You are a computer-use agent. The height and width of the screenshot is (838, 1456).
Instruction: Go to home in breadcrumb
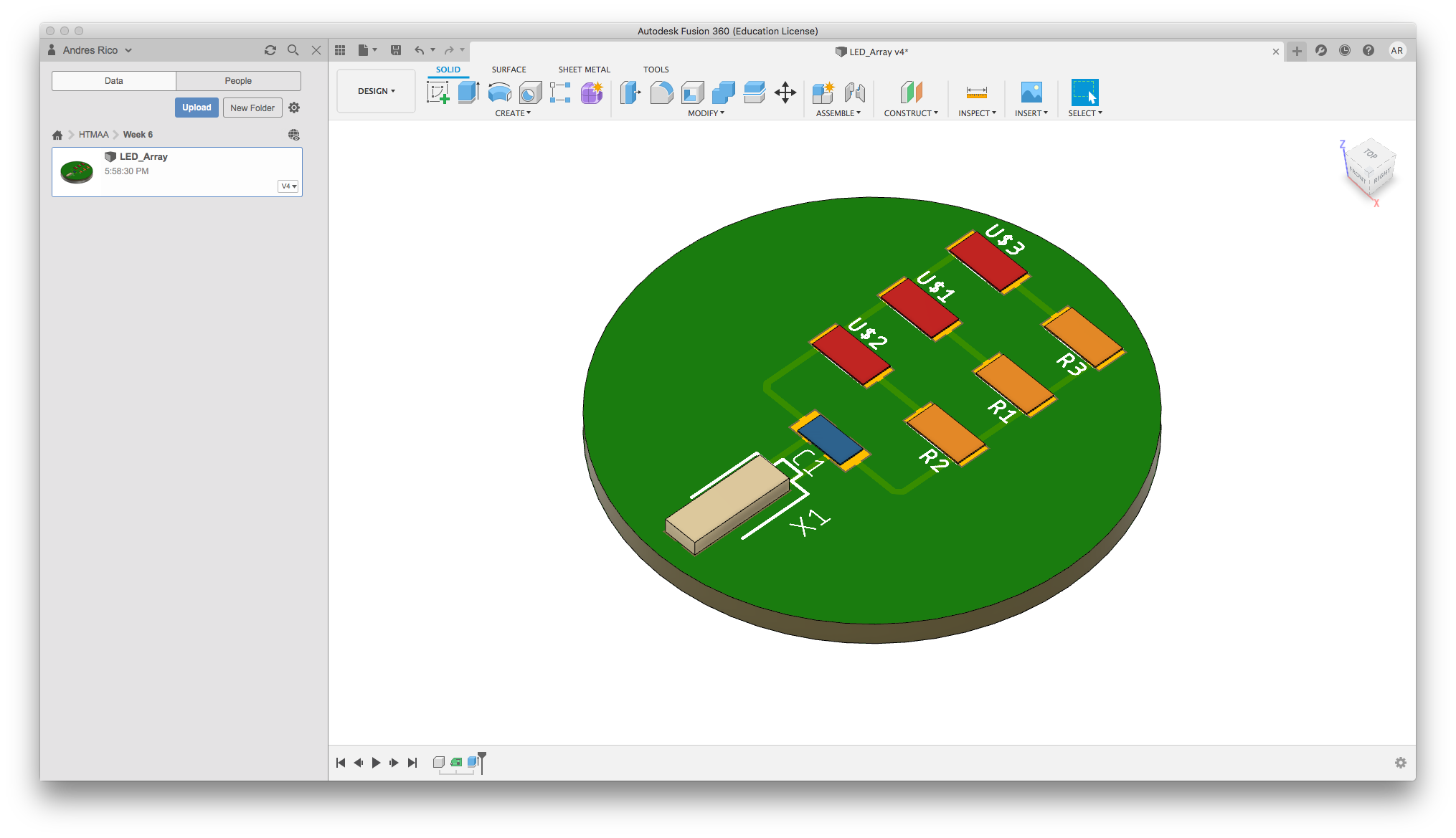[x=57, y=135]
